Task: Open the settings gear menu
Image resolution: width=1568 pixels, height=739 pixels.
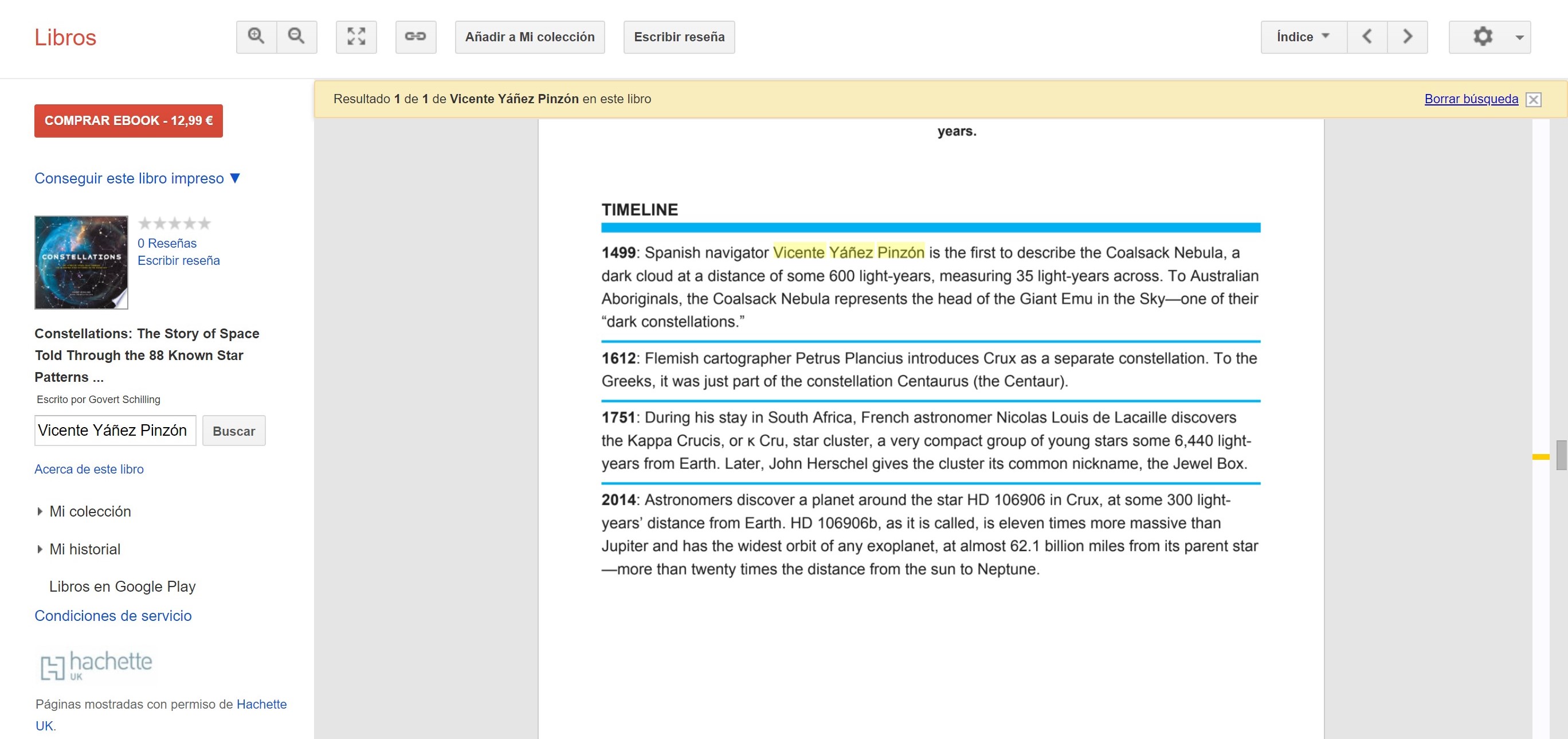Action: tap(1489, 37)
